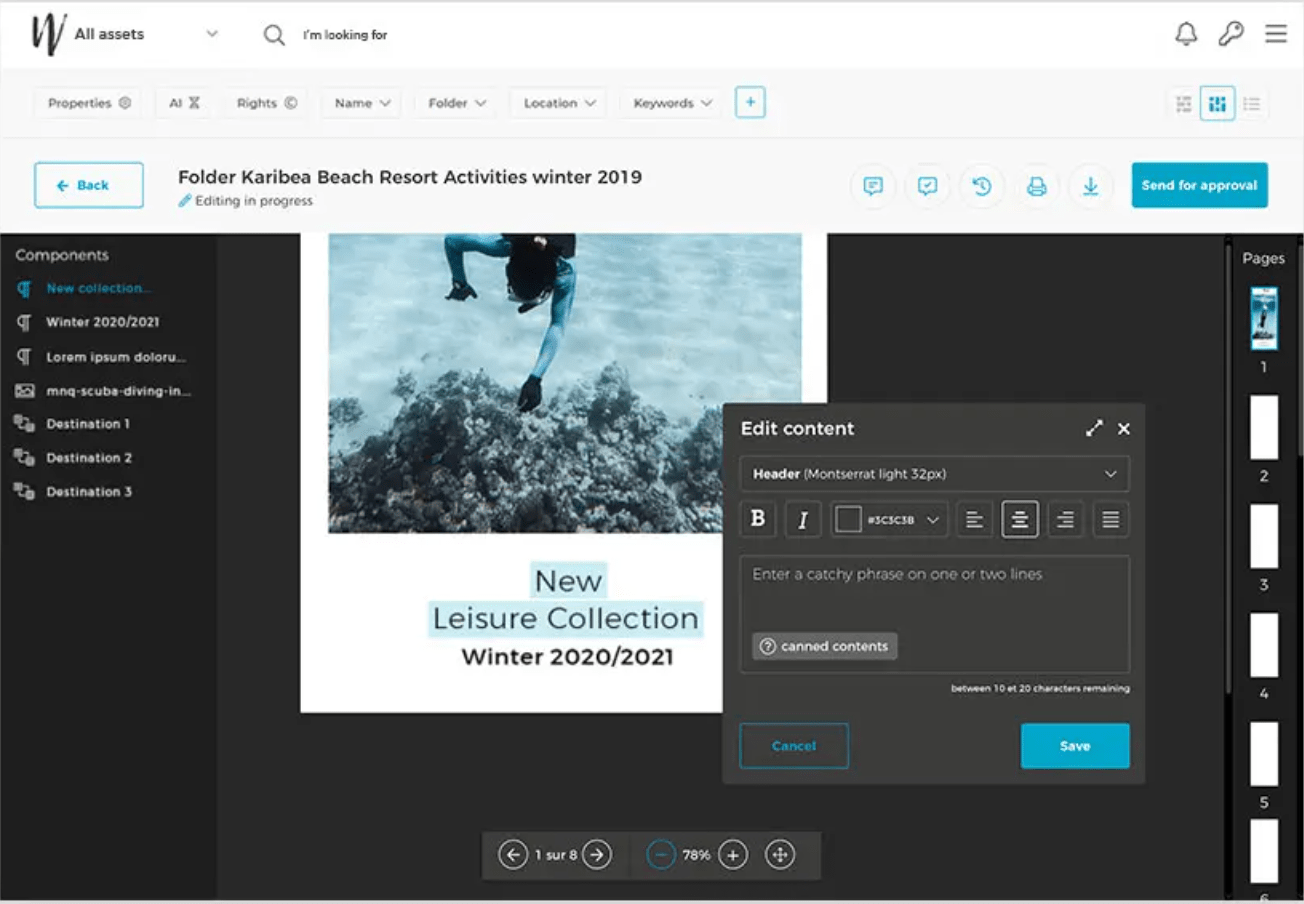Click the key icon in the top bar
Image resolution: width=1304 pixels, height=904 pixels.
click(1231, 33)
